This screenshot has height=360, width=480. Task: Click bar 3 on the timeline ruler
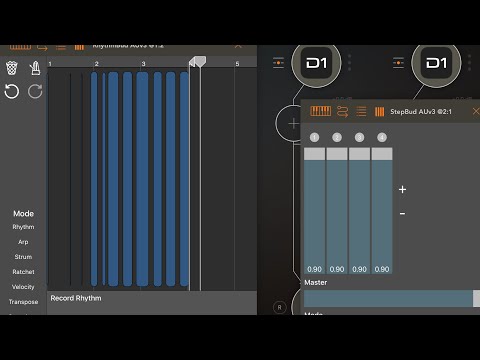tap(143, 64)
